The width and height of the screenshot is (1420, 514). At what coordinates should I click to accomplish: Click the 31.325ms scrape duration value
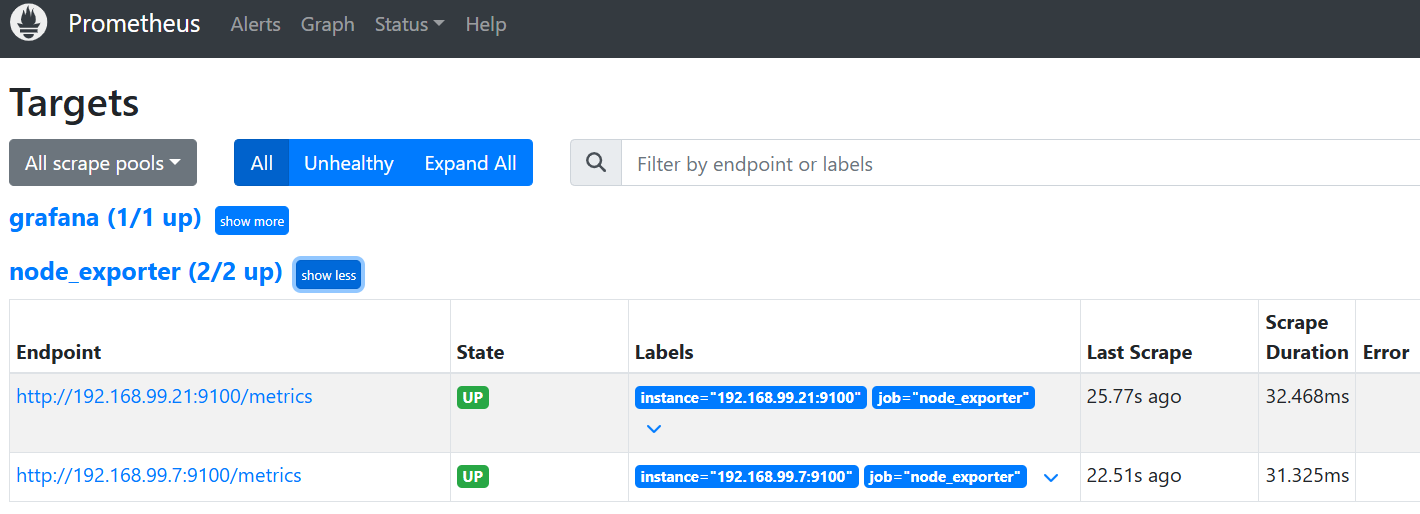click(1307, 476)
